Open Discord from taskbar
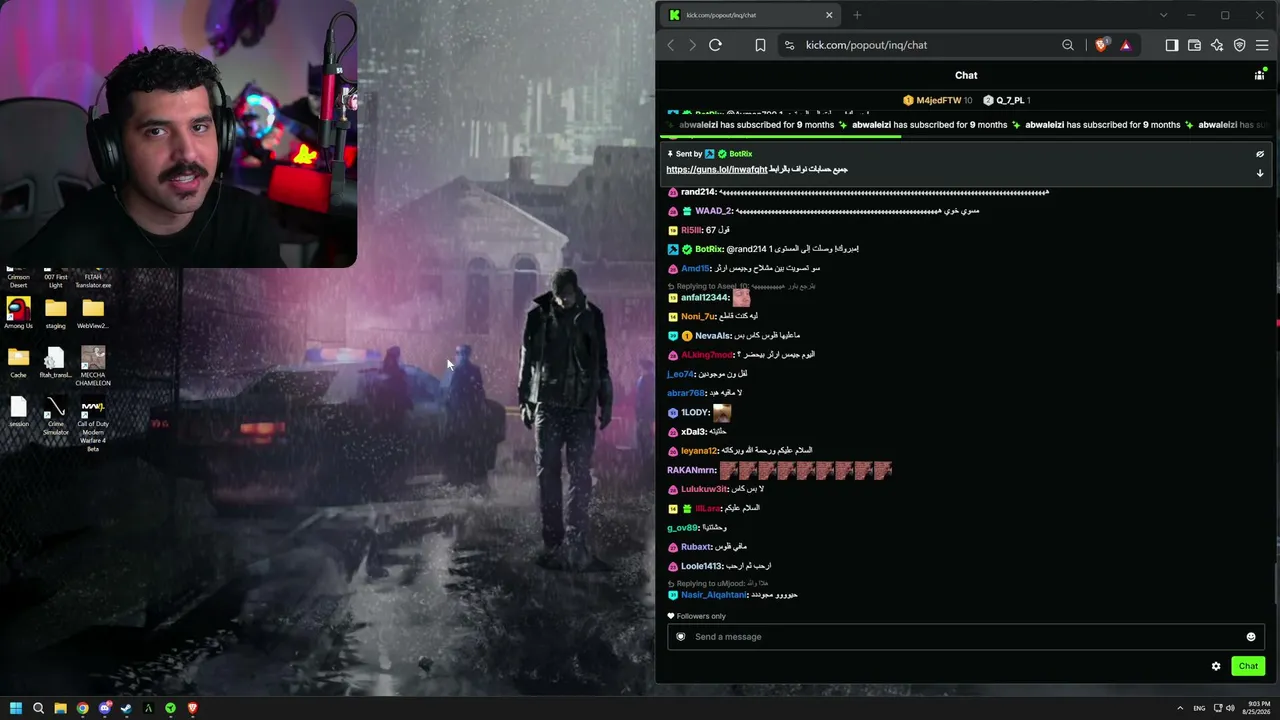The height and width of the screenshot is (720, 1280). point(104,708)
